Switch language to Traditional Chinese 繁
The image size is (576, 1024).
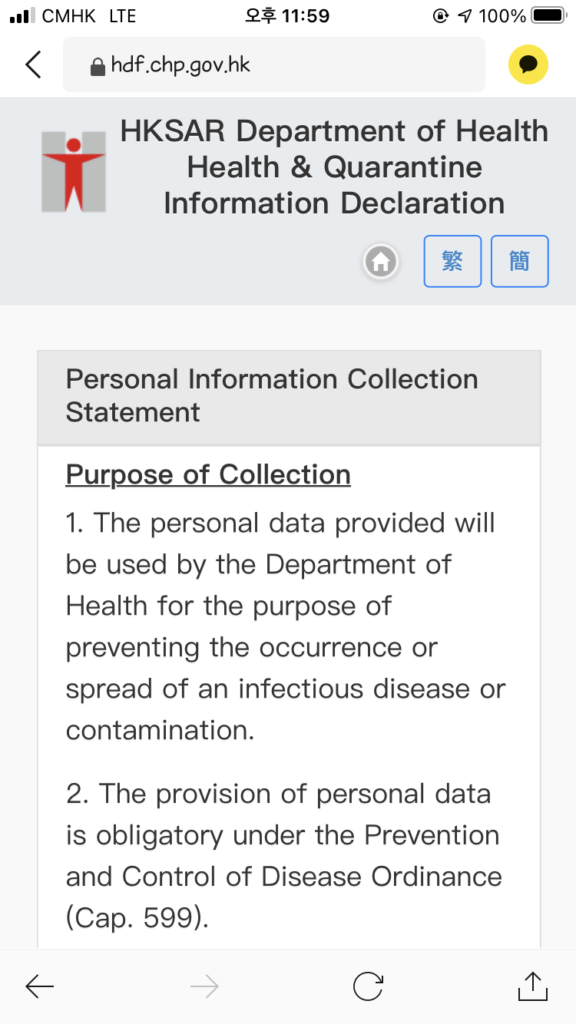[x=453, y=261]
